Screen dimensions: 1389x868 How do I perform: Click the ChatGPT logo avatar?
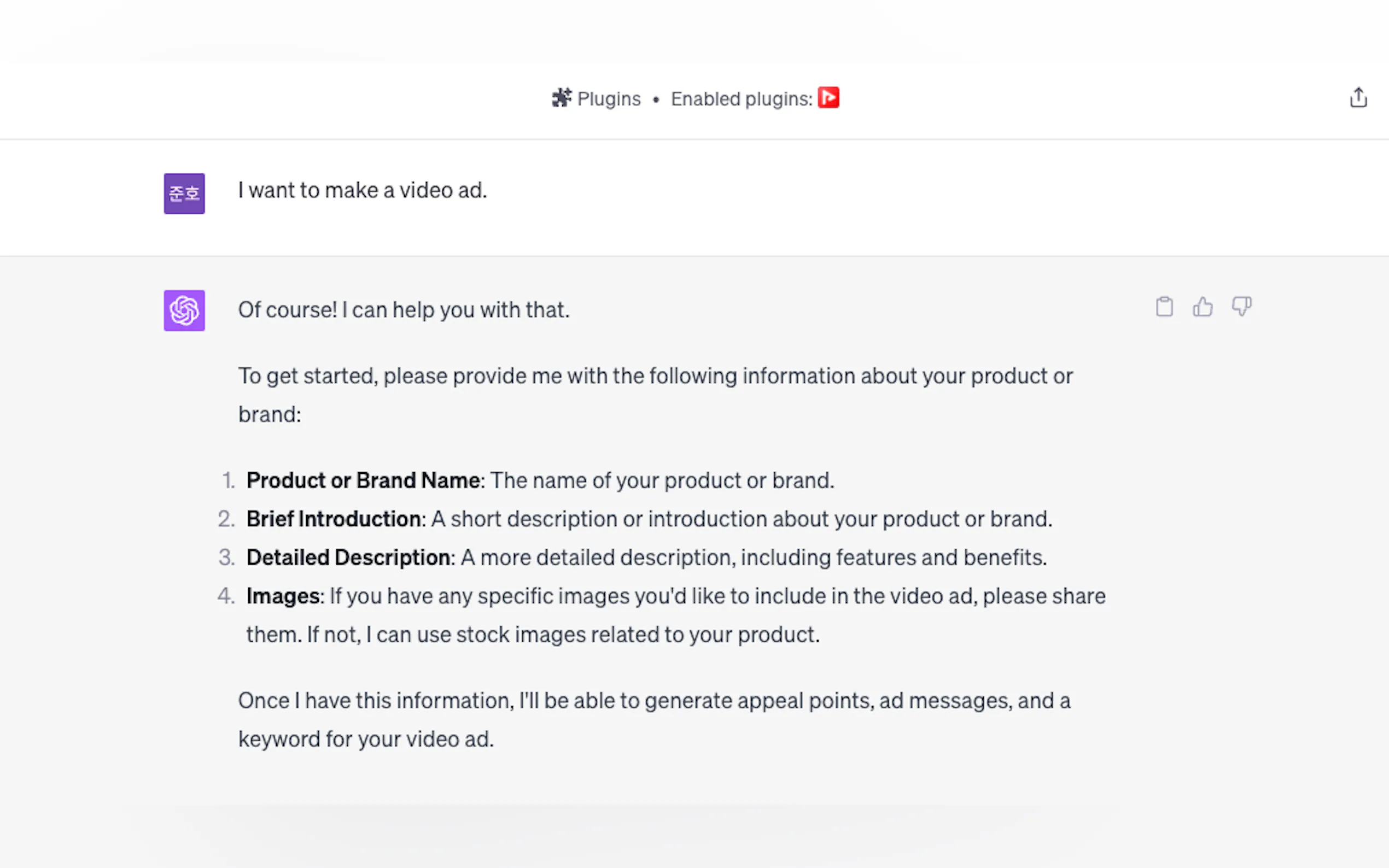[x=184, y=310]
